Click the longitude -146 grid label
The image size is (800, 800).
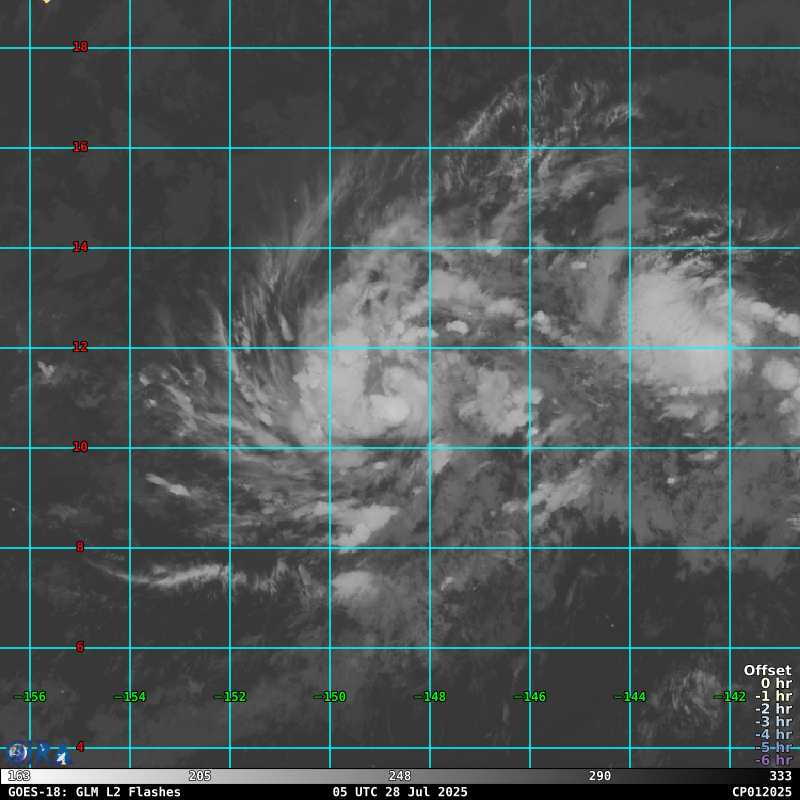[x=530, y=697]
